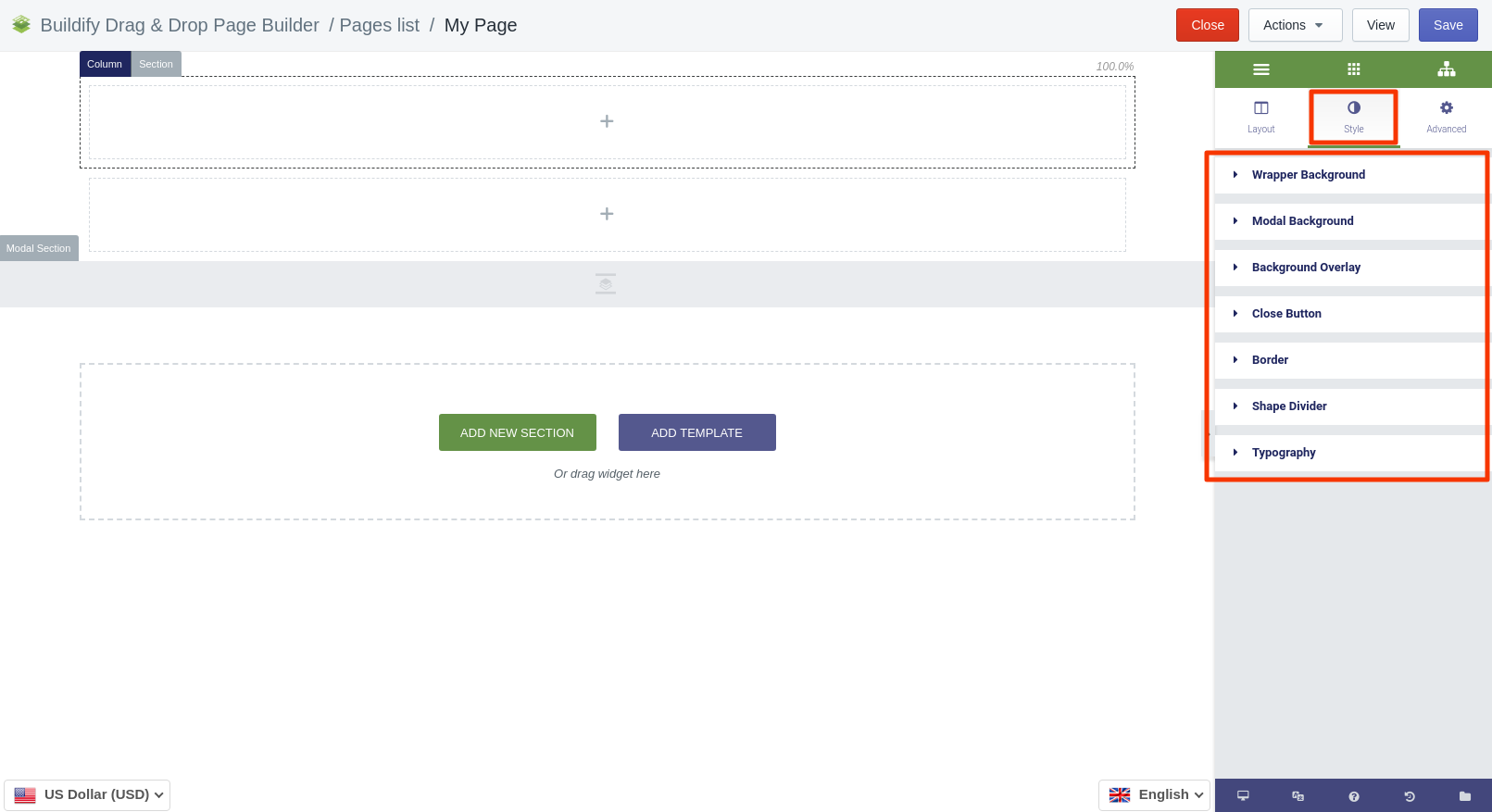
Task: Click the red Close button
Action: click(x=1208, y=25)
